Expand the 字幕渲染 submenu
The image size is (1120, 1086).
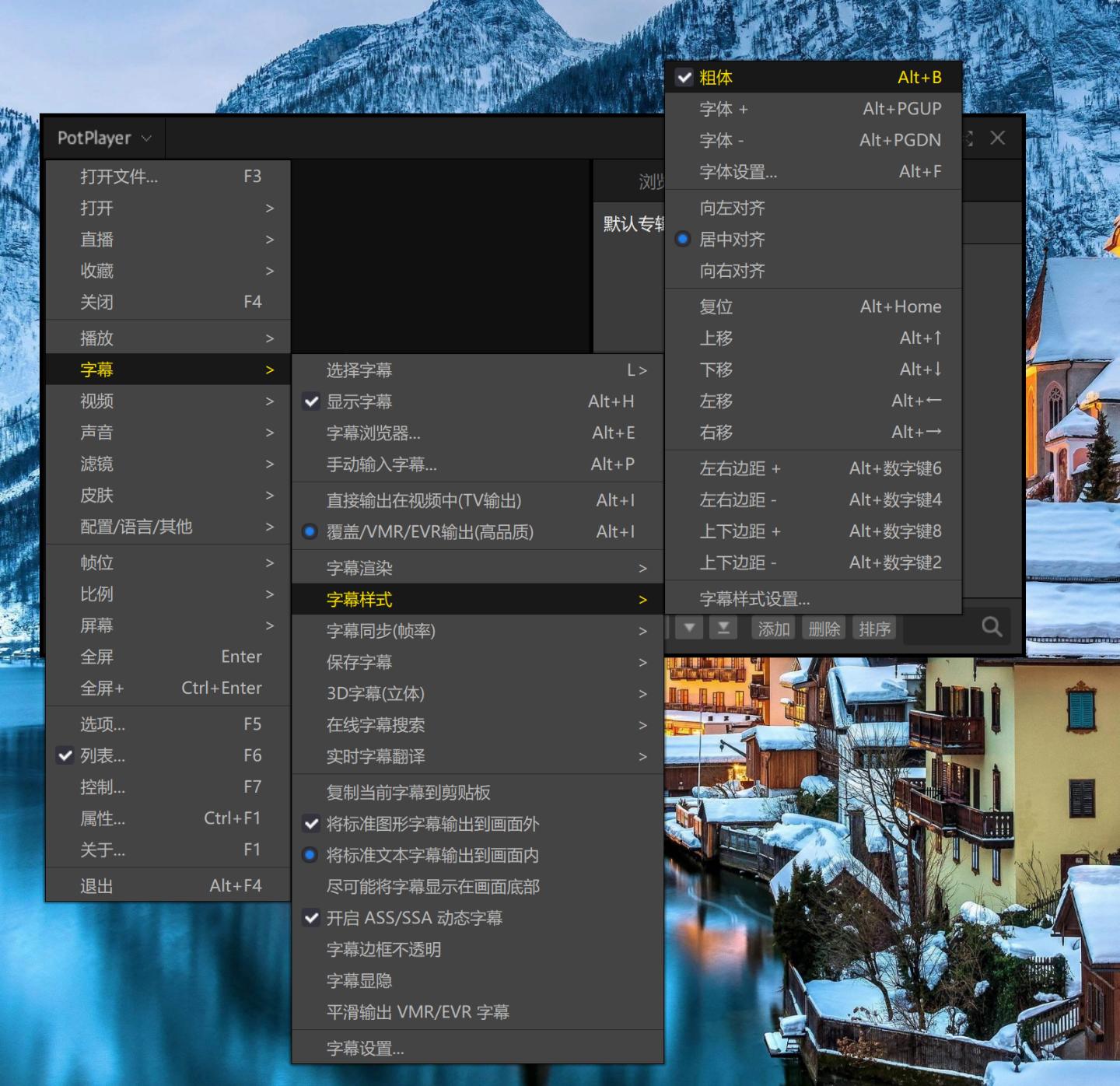coord(476,569)
